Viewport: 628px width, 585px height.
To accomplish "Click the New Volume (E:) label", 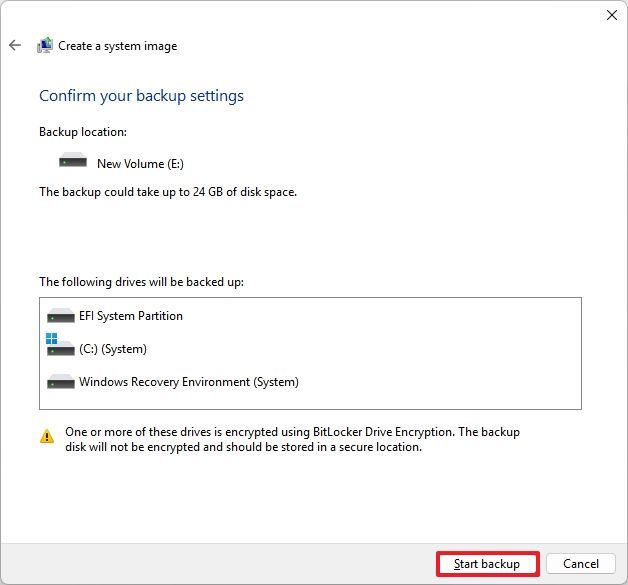I will click(140, 163).
